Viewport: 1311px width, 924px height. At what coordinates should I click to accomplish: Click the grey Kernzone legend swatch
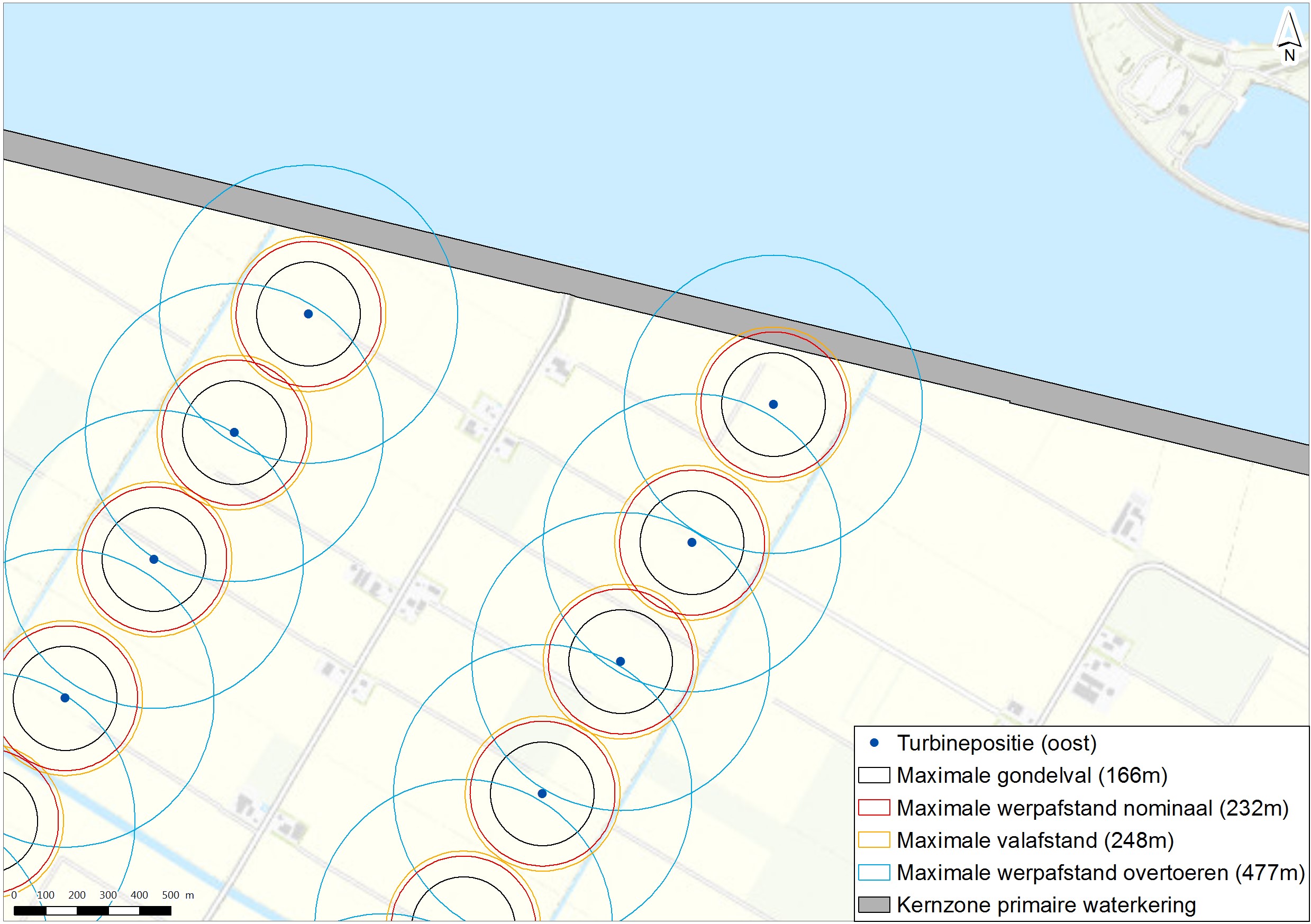[873, 905]
